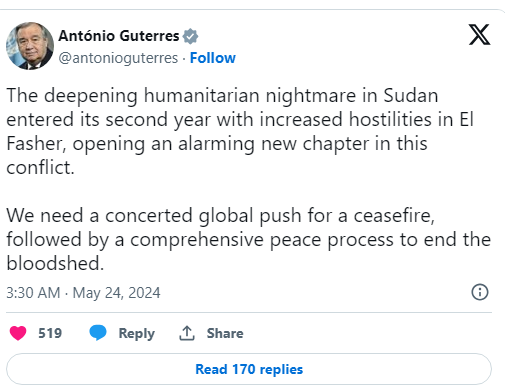Click the word 'Sudan' in tweet
Screen dimensions: 505x390
[x=411, y=96]
